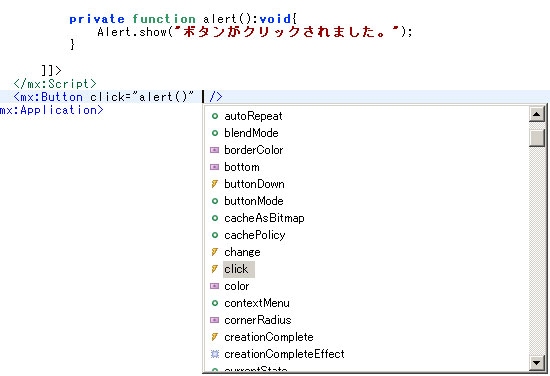This screenshot has height=376, width=550.
Task: Pick cacheAsBitmap from the list
Action: [264, 218]
